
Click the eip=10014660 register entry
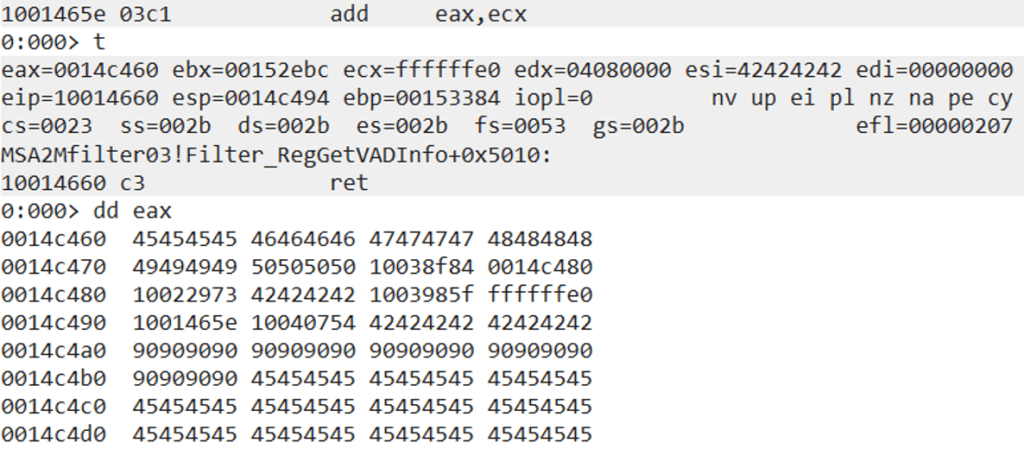(x=65, y=100)
